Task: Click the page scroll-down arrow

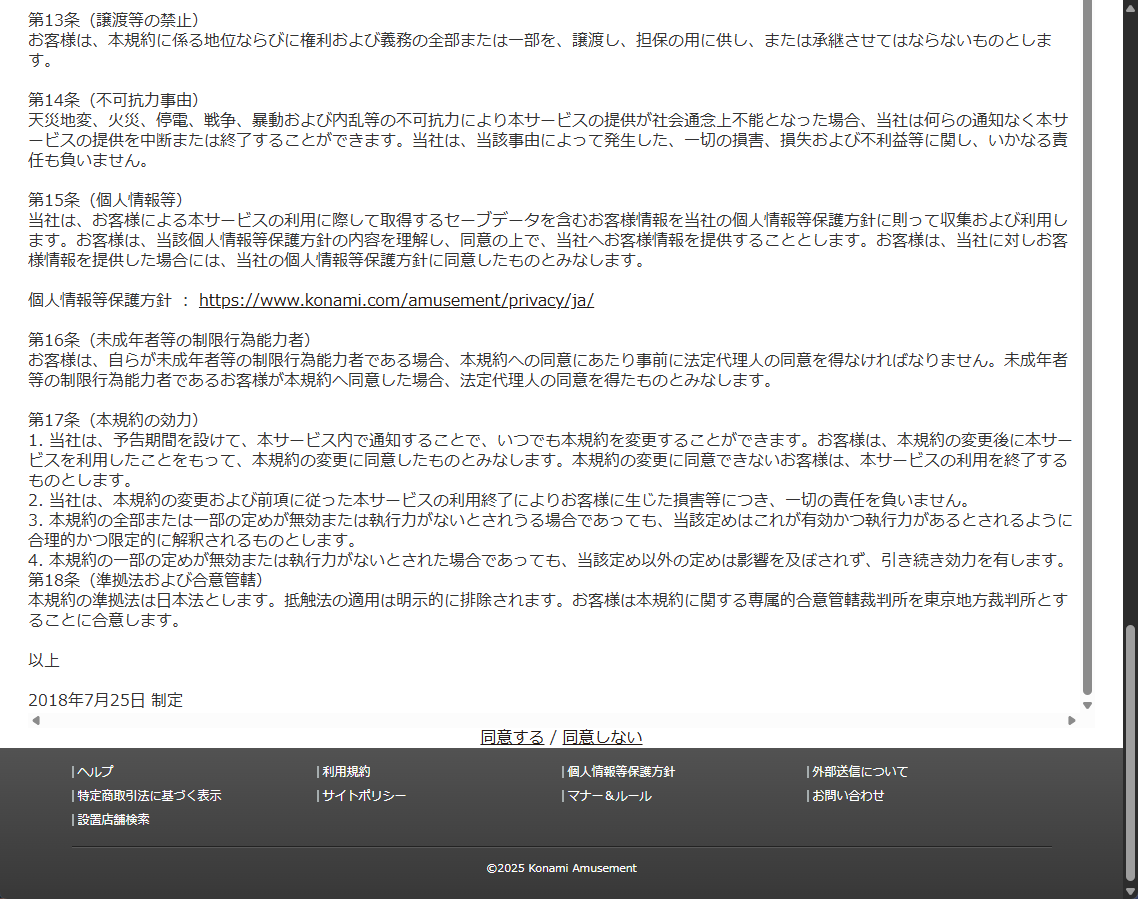Action: point(1130,891)
